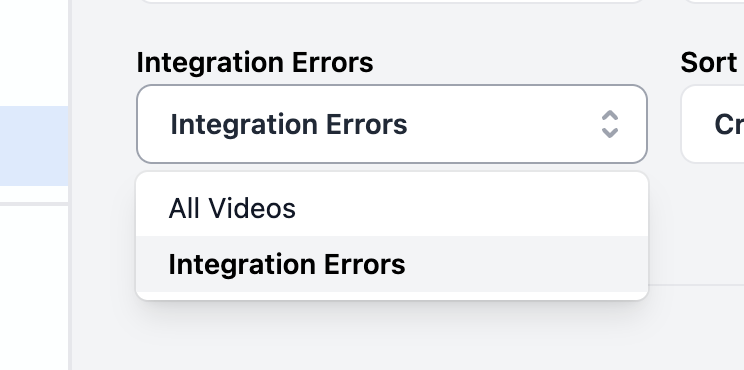Click the vertical border between sidebar and content

coord(70,185)
